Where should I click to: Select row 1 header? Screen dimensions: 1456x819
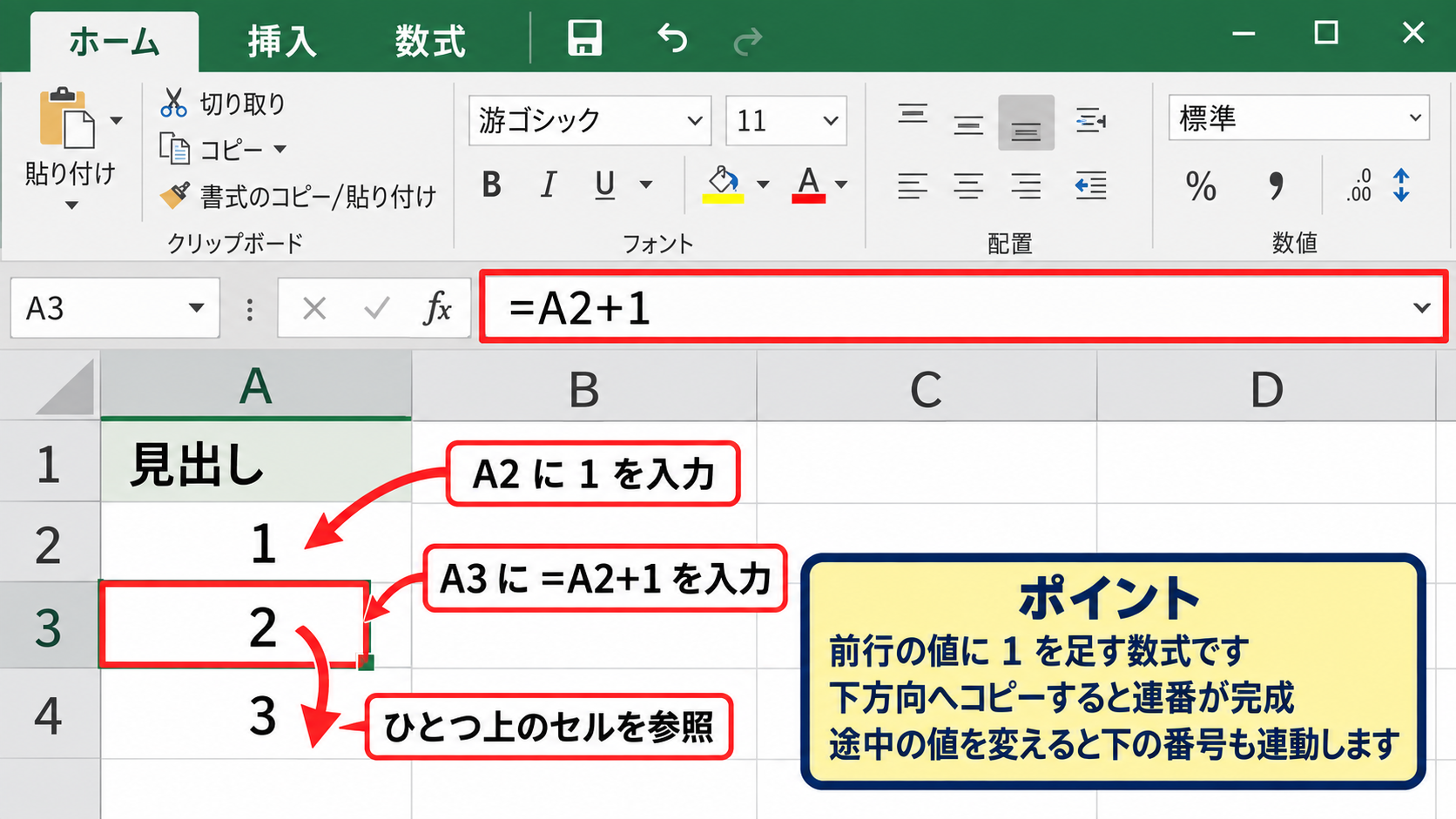point(50,462)
